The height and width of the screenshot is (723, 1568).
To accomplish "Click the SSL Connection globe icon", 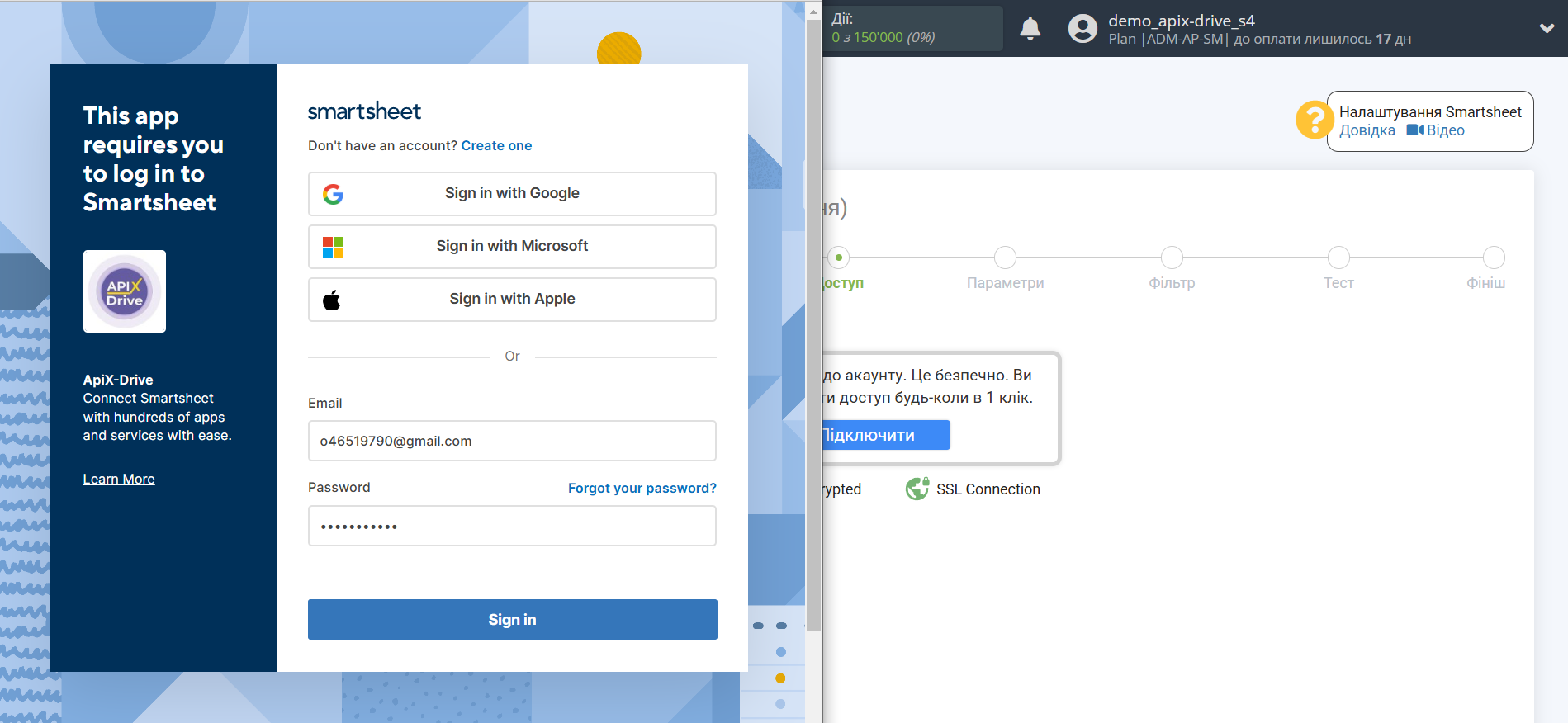I will (917, 489).
